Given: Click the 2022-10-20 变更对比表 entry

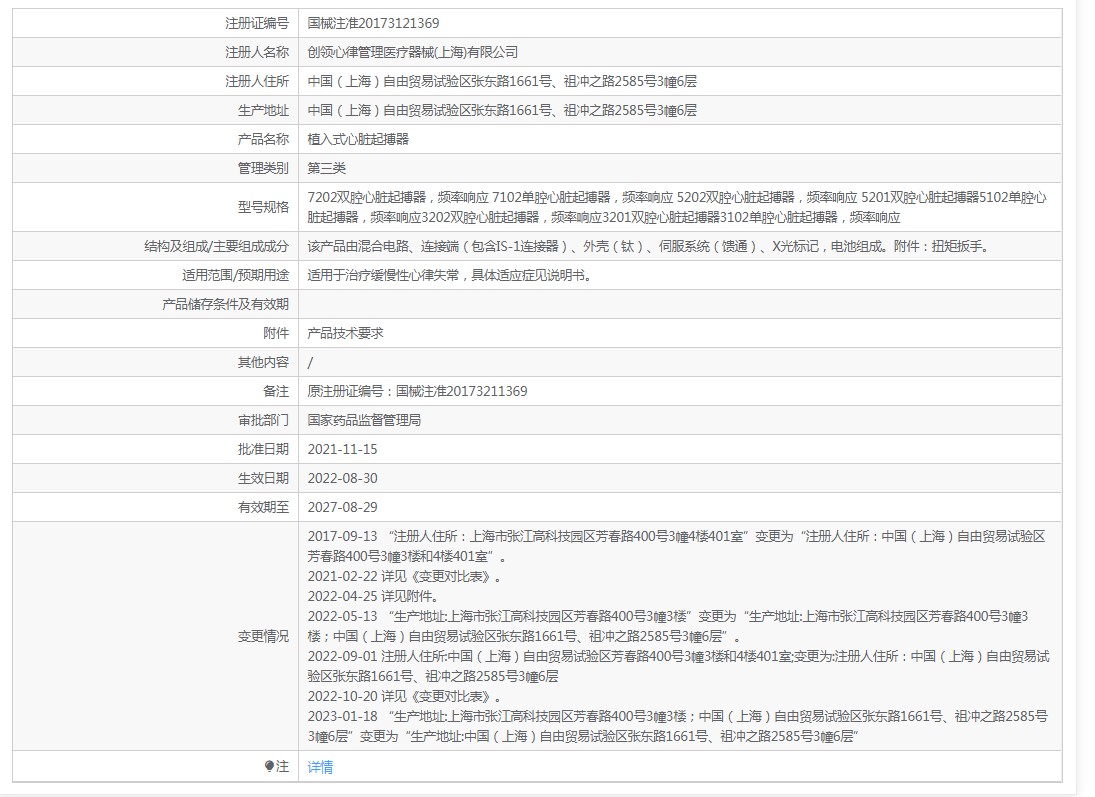Looking at the screenshot, I should tap(405, 696).
